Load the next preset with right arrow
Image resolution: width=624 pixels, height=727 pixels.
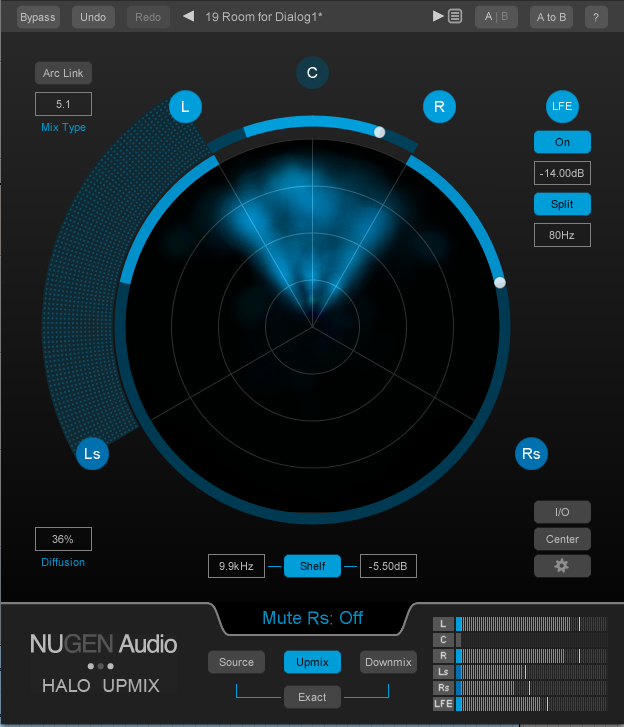[438, 17]
